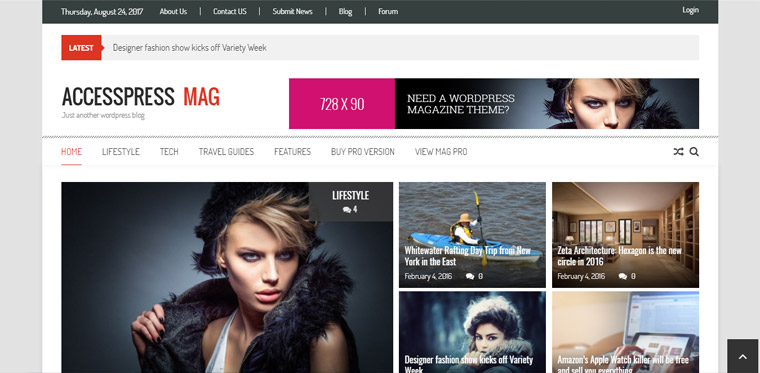This screenshot has width=760, height=373.
Task: Click the red LATEST ticker label
Action: 81,47
